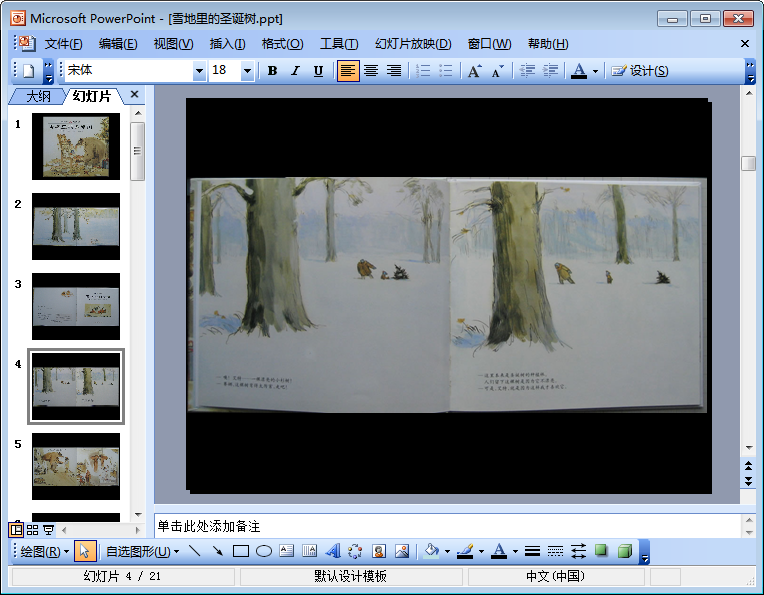Open the 编辑(E) menu
This screenshot has width=764, height=595.
click(118, 44)
